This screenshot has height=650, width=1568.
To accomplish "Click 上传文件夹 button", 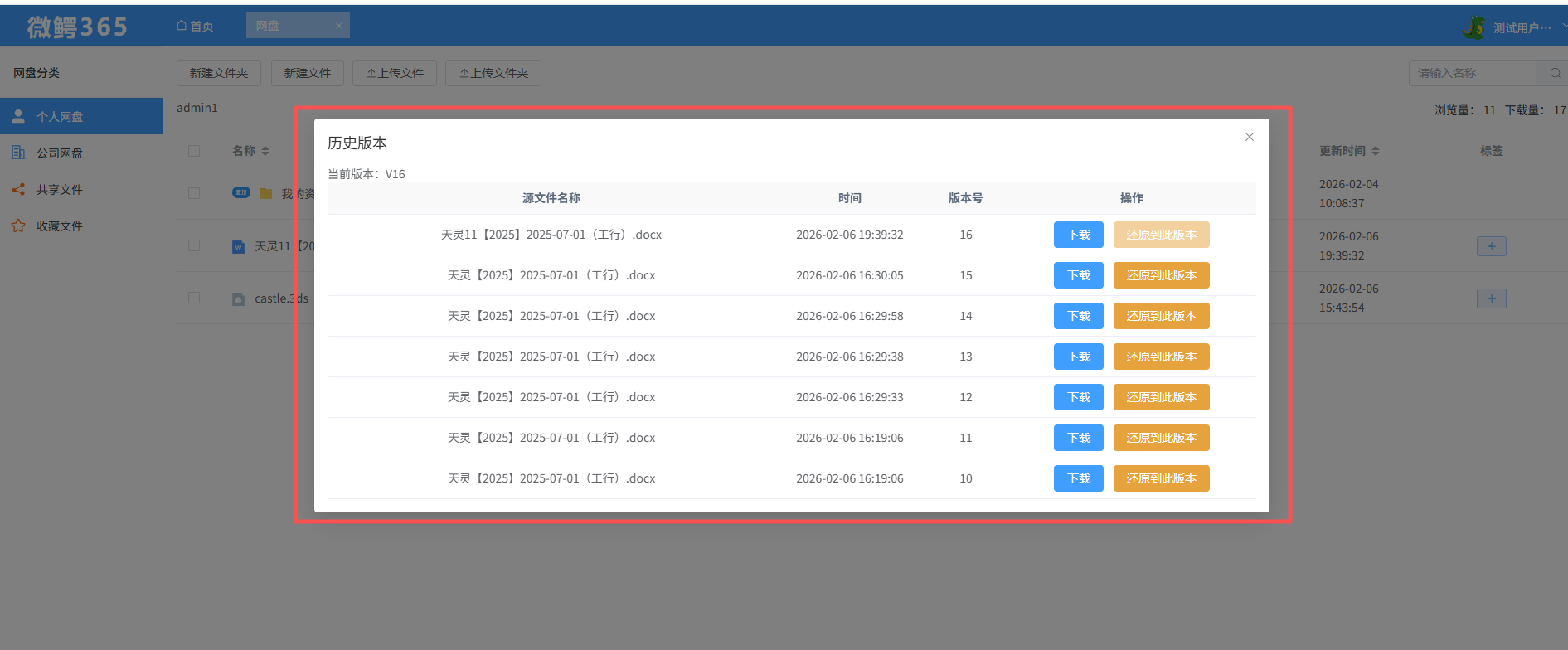I will [x=493, y=73].
